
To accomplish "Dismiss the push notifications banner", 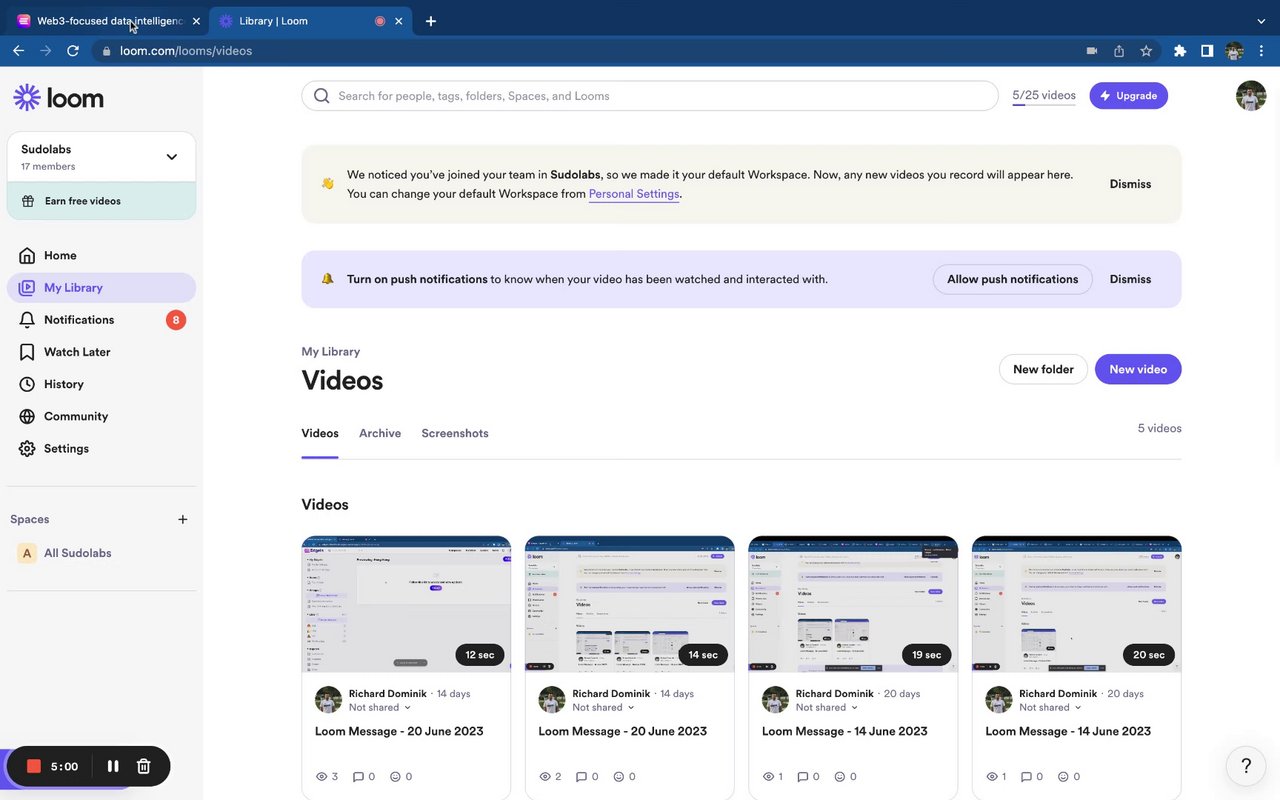I will tap(1130, 279).
